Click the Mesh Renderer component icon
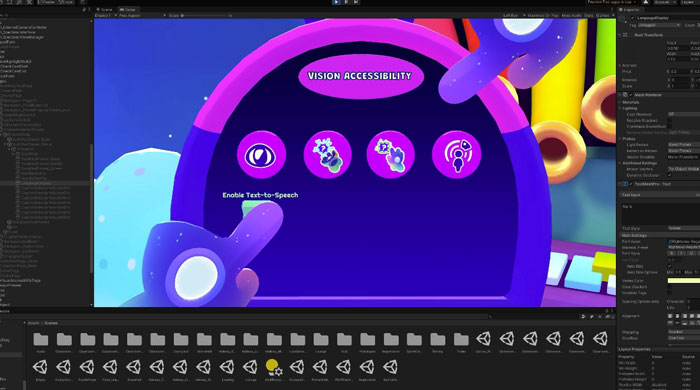Viewport: 700px width, 390px height. [625, 95]
